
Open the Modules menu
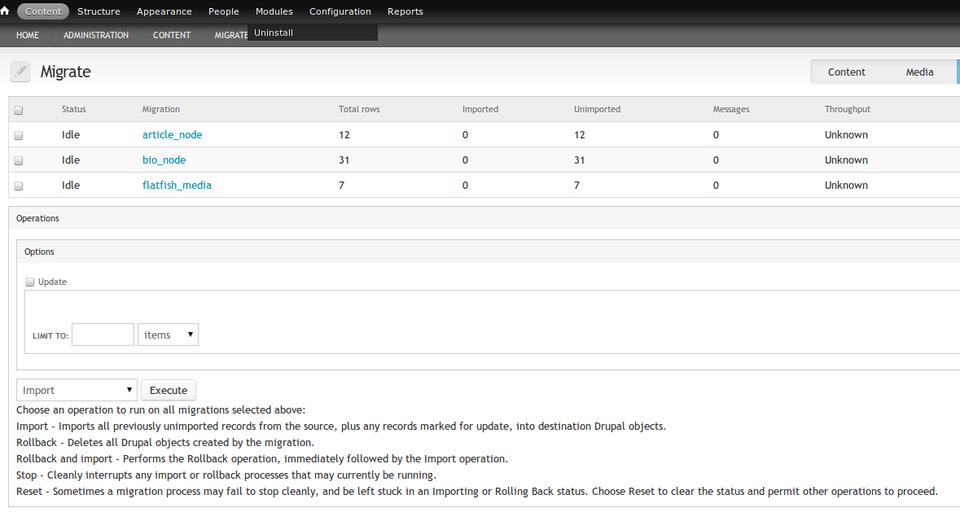[274, 12]
